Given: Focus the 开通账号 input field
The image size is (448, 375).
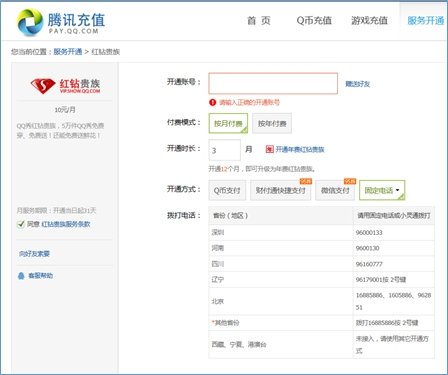Looking at the screenshot, I should [273, 83].
